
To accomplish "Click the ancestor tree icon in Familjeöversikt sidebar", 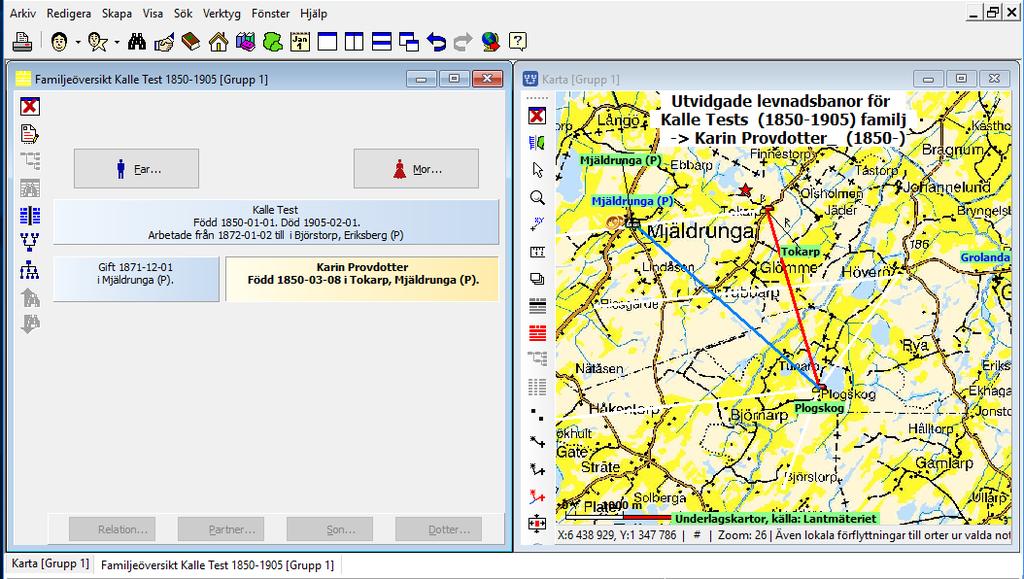I will click(x=29, y=243).
